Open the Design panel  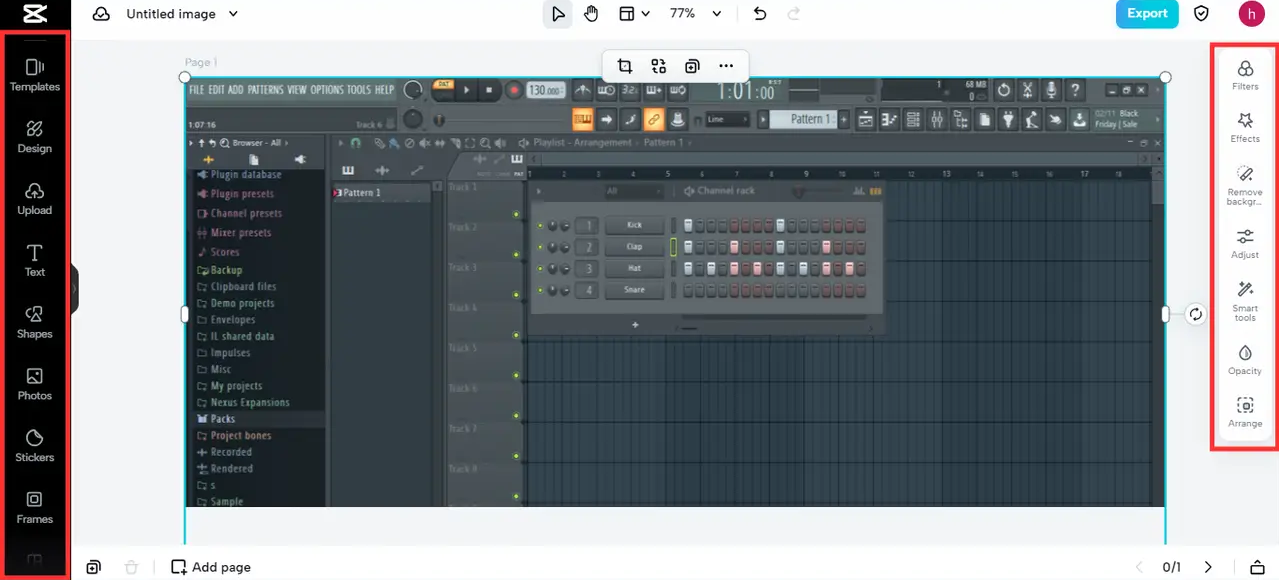point(35,136)
